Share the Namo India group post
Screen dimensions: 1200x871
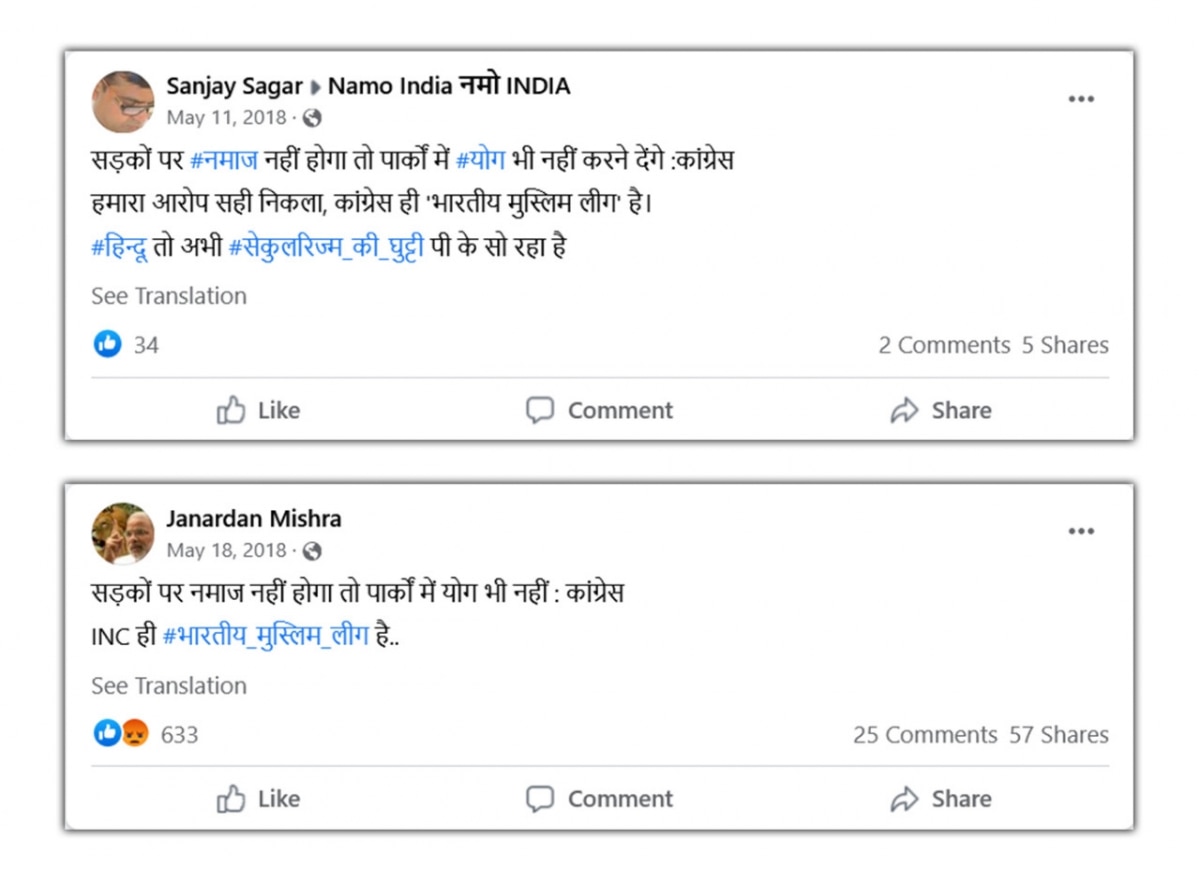(x=941, y=410)
